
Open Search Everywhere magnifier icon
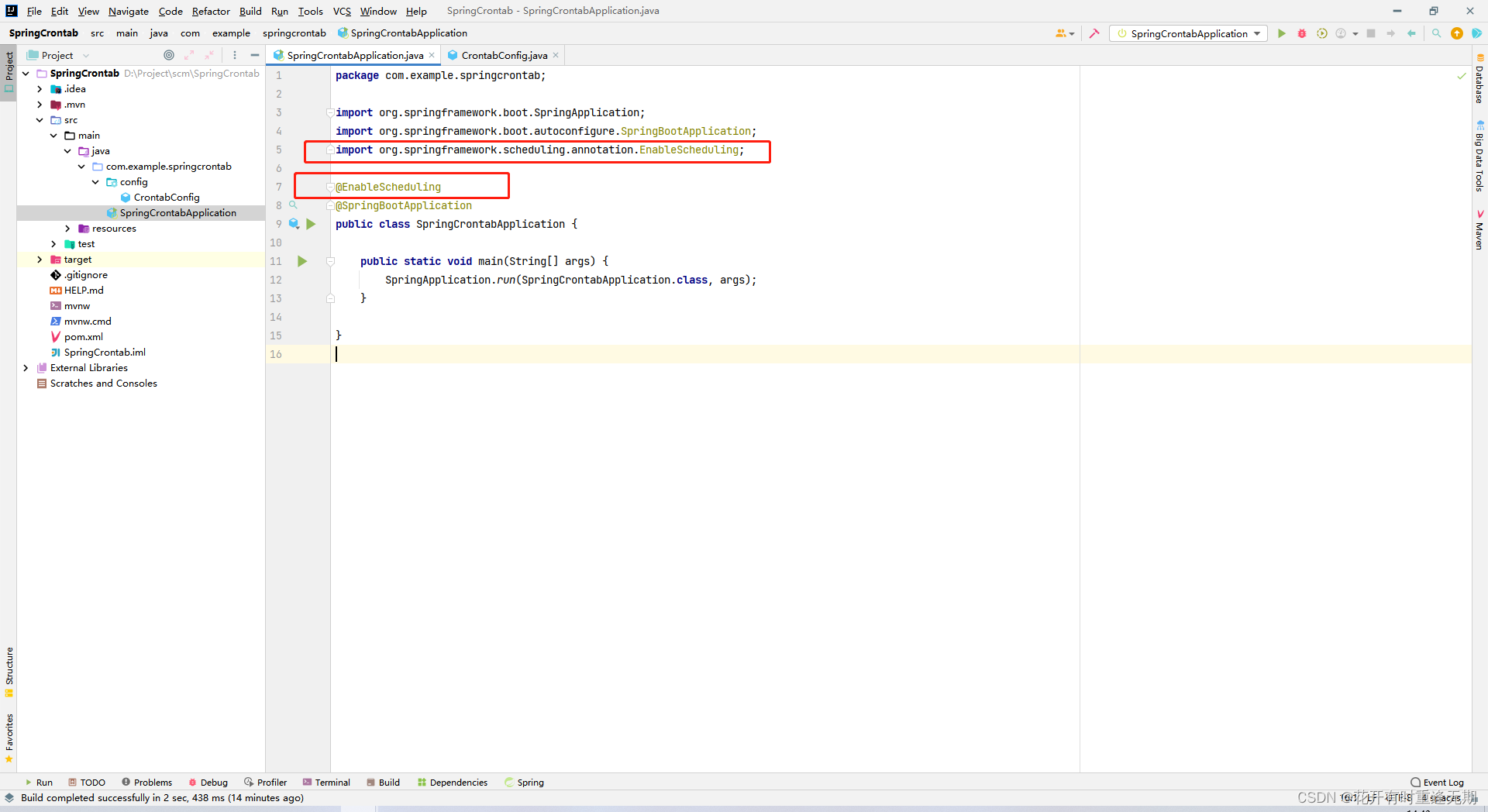(1436, 33)
